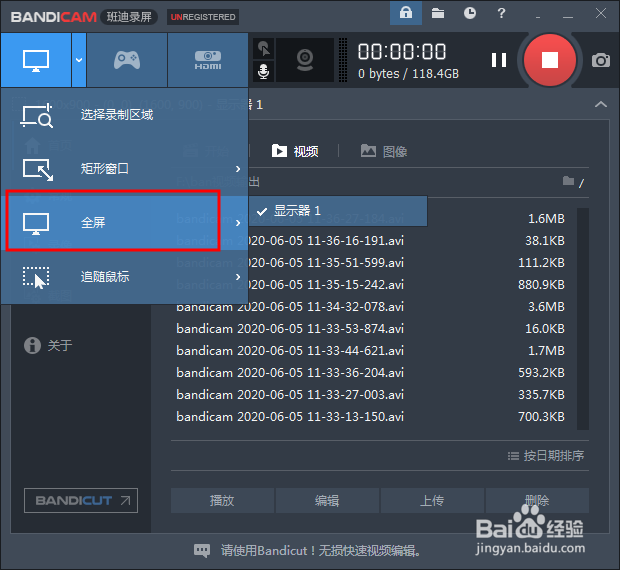Click the audio volume level meter

tap(343, 60)
